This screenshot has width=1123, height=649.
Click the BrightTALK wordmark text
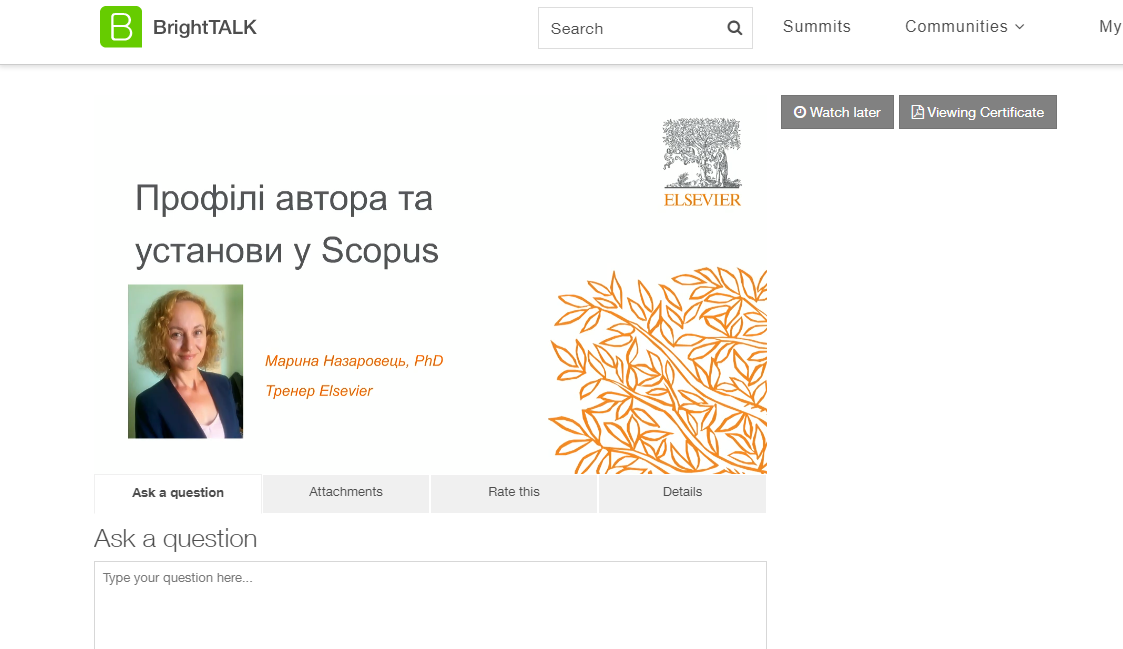click(205, 27)
